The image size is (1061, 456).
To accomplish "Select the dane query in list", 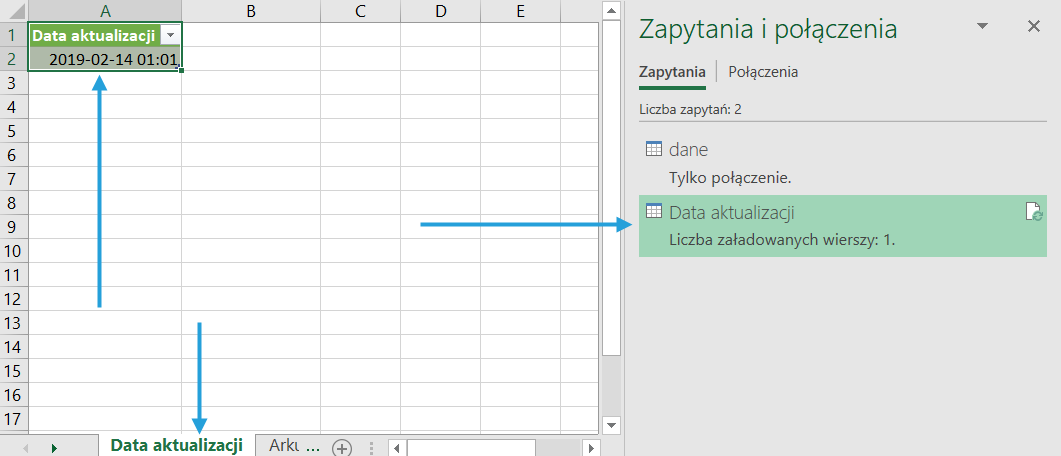I will coord(690,150).
